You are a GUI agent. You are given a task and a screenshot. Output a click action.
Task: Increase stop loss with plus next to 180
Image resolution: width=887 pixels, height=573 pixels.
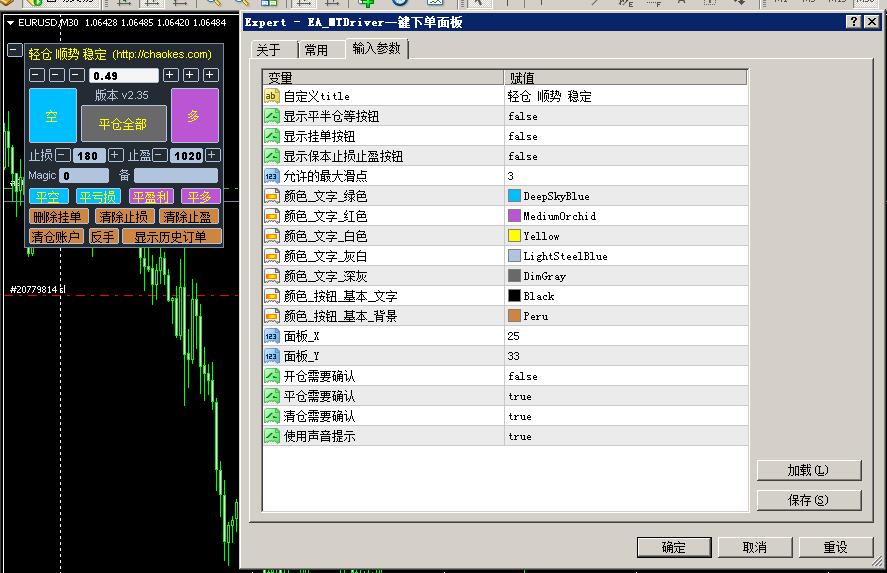point(116,155)
